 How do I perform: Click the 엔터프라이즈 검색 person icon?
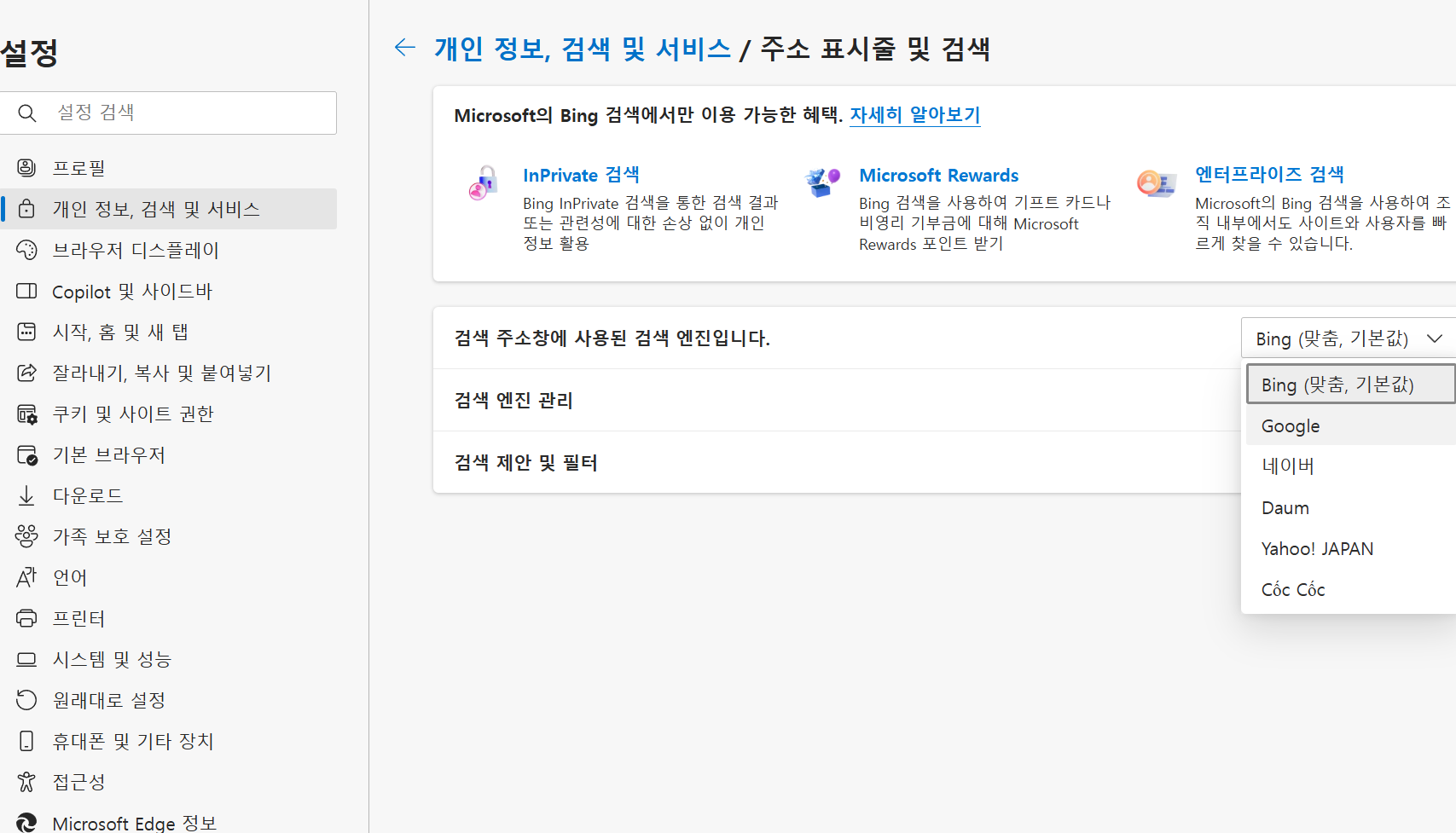click(1157, 182)
